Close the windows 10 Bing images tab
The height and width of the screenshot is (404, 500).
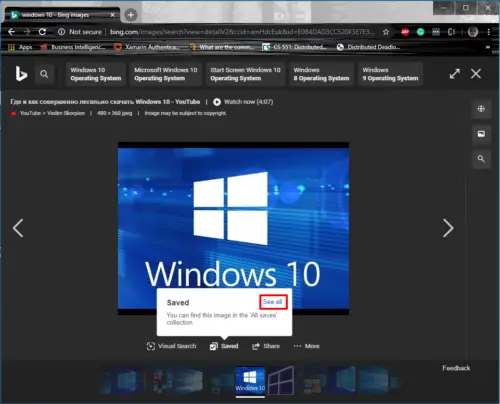[x=113, y=15]
